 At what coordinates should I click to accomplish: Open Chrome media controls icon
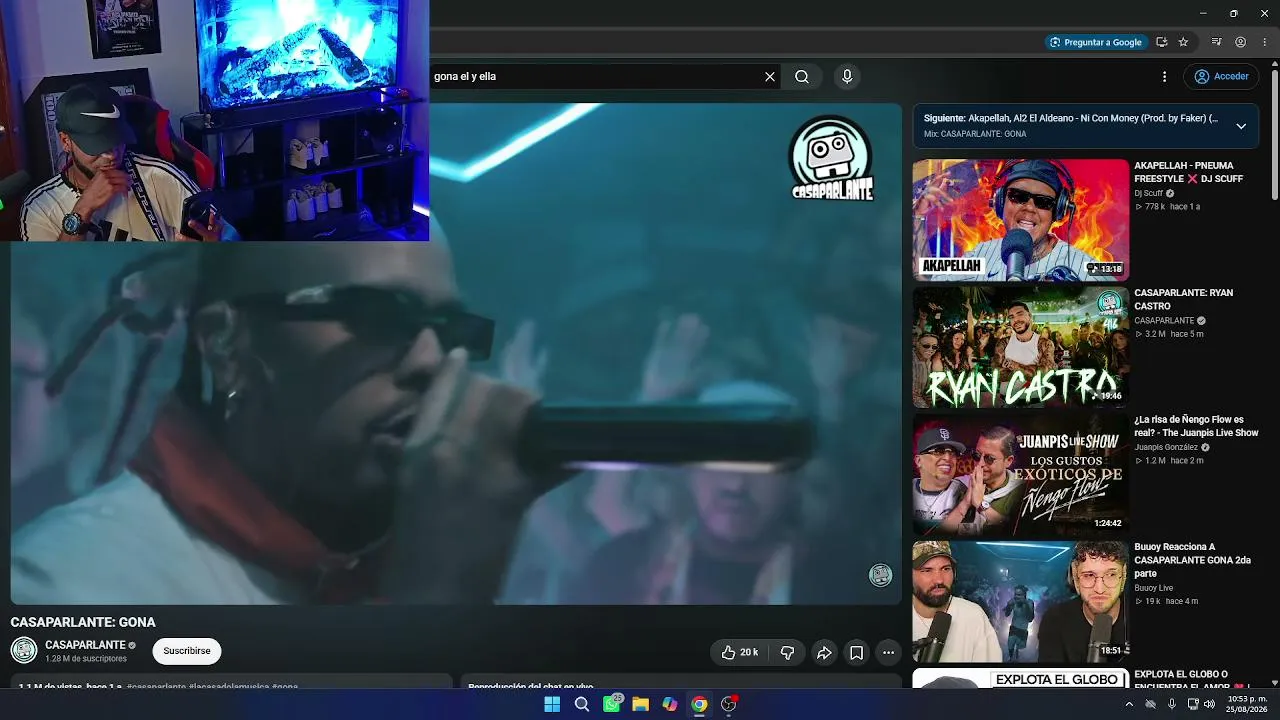tap(1216, 42)
